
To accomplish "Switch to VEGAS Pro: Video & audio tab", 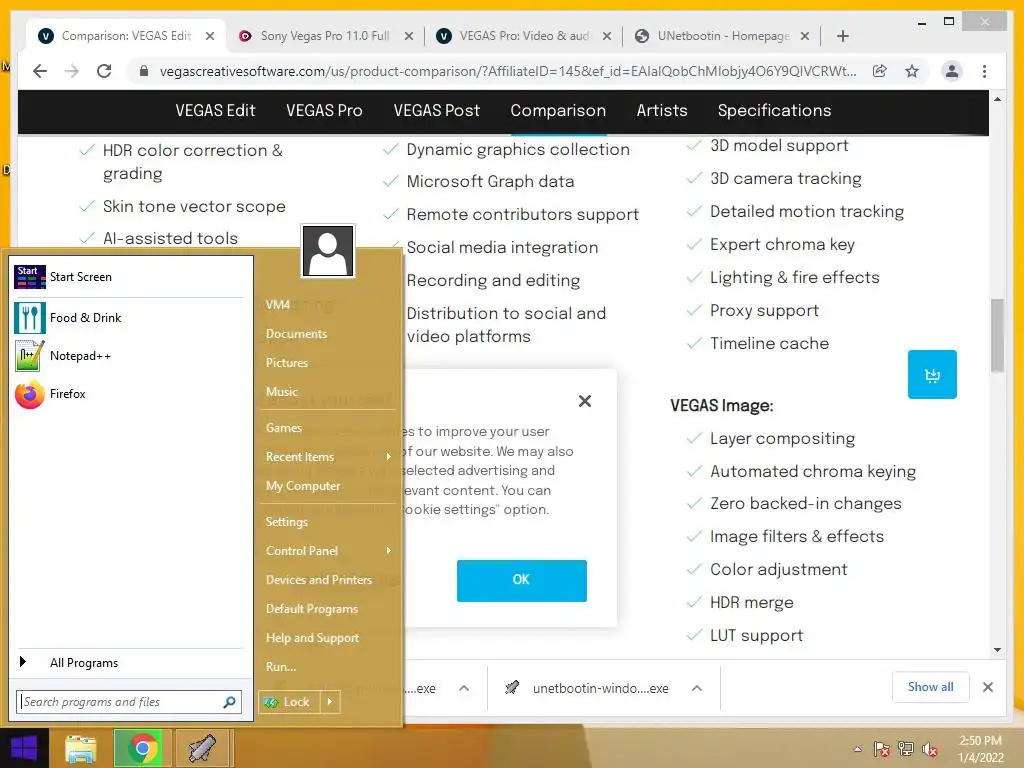I will click(x=523, y=36).
